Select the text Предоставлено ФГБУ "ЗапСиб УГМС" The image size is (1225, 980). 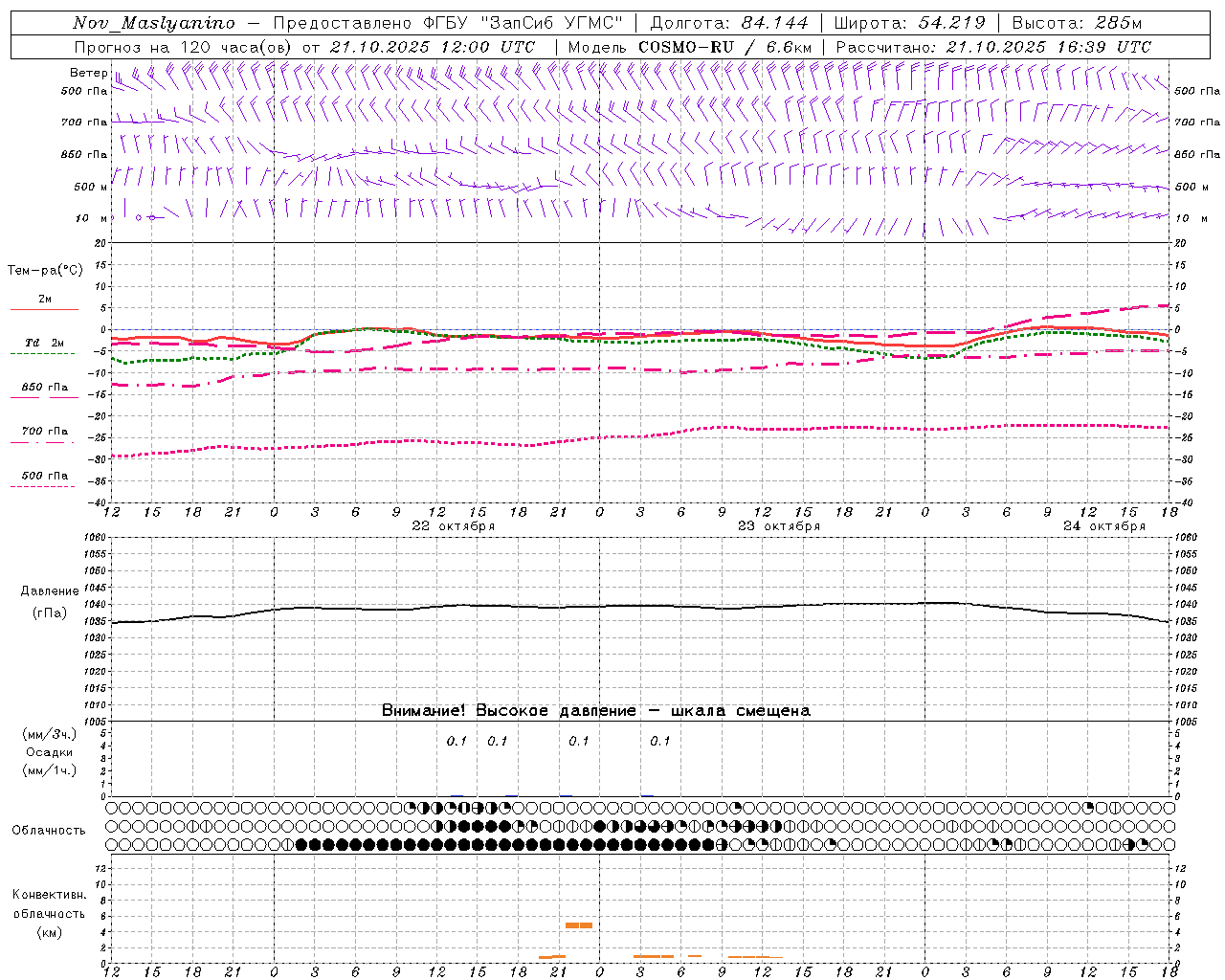[449, 23]
